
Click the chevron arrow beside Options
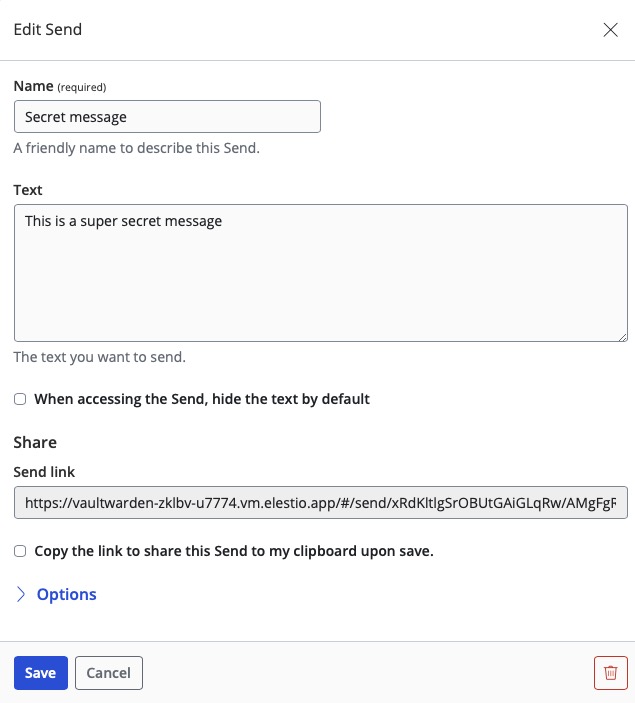click(21, 594)
